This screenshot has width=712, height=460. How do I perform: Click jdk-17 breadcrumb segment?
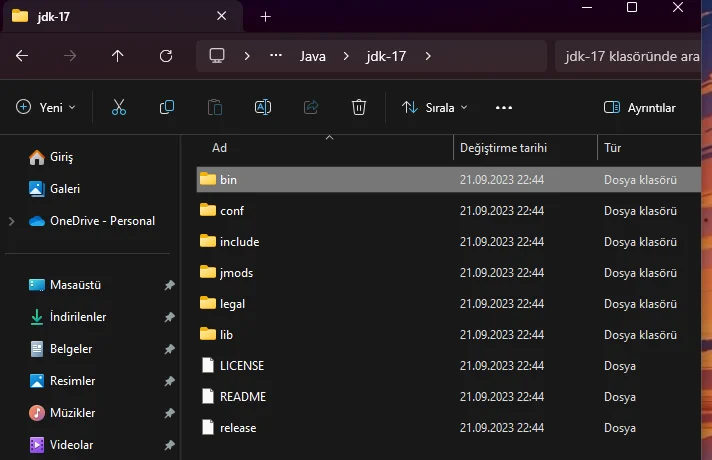[386, 56]
